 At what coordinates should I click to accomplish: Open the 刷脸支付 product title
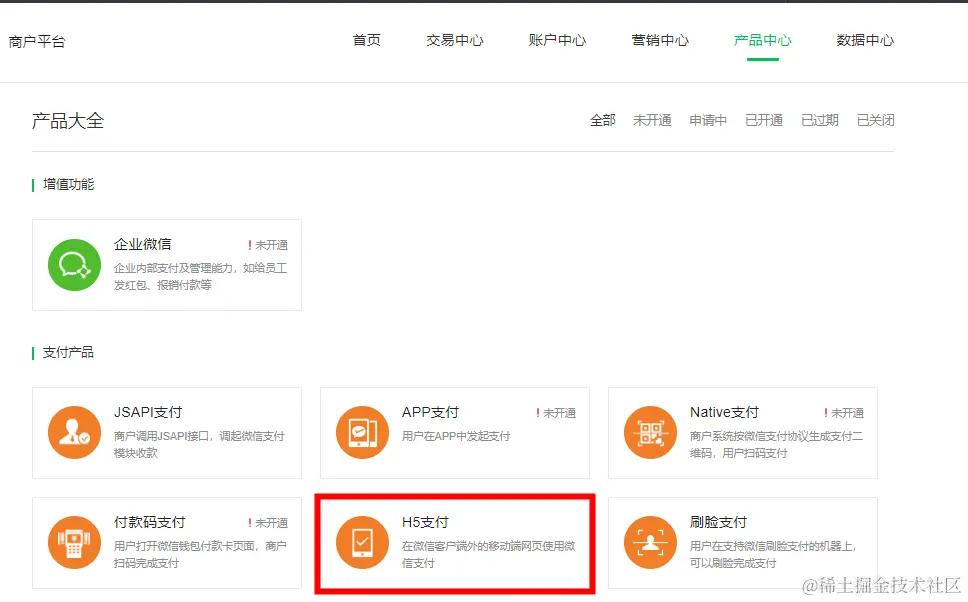click(718, 522)
